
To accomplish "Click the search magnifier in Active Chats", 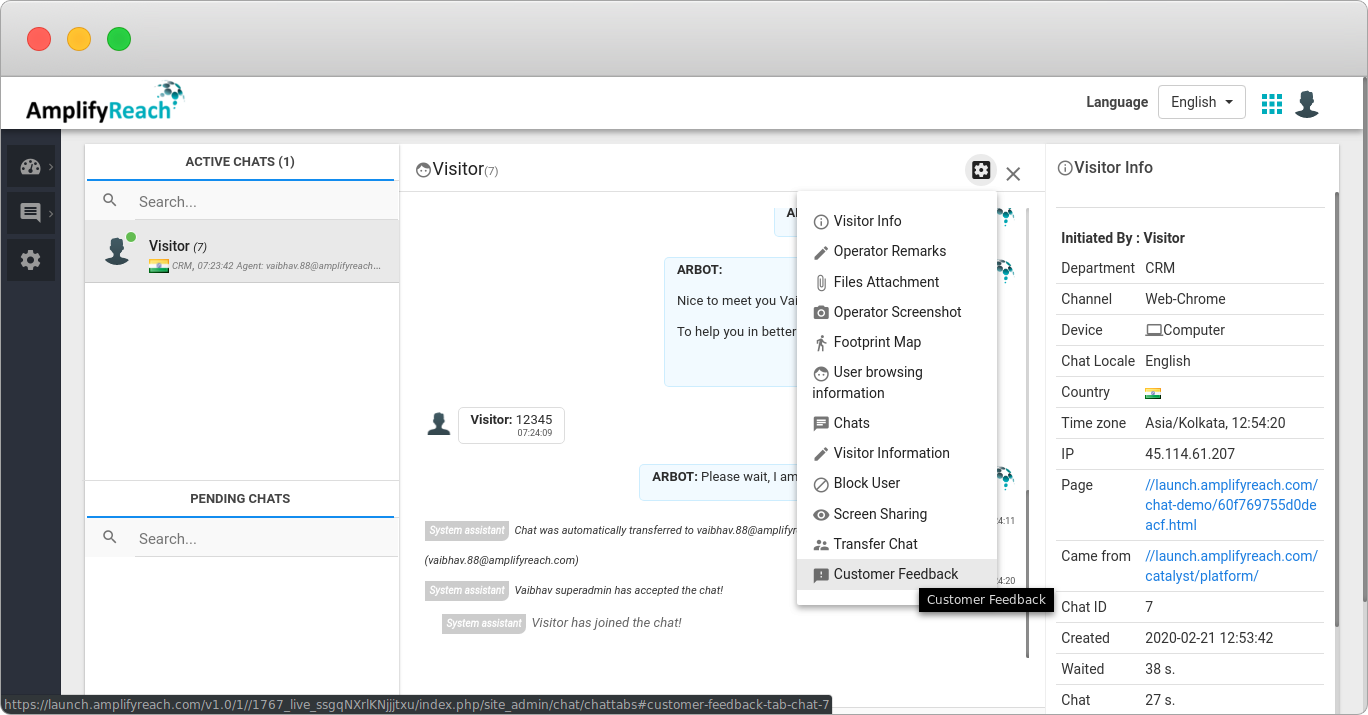I will click(x=110, y=201).
